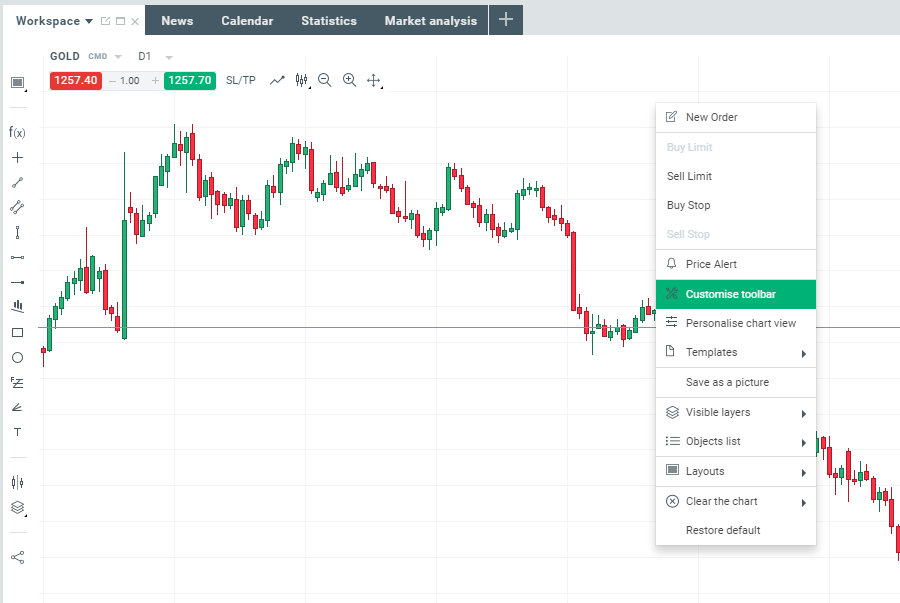
Task: Click the line chart trend icon
Action: point(277,80)
